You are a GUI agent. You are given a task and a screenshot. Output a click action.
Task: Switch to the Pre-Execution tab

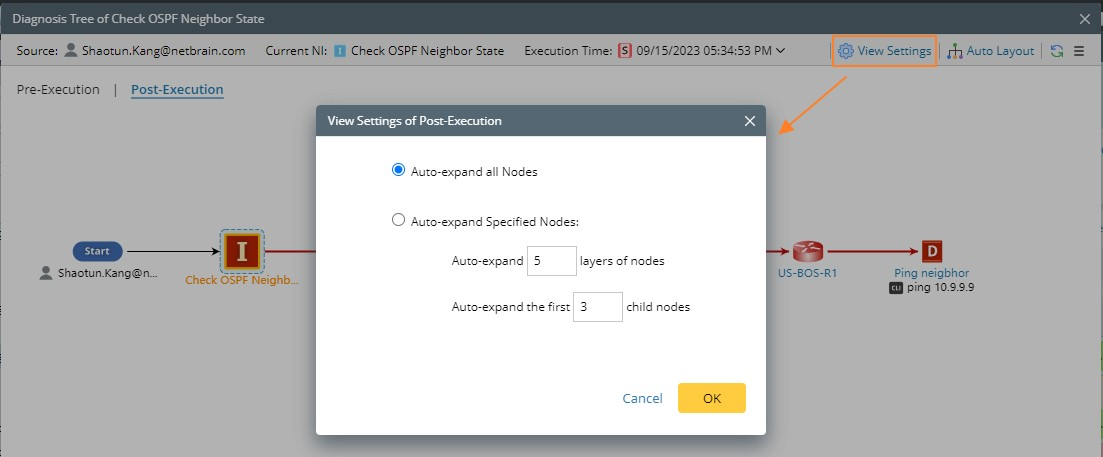pos(58,90)
